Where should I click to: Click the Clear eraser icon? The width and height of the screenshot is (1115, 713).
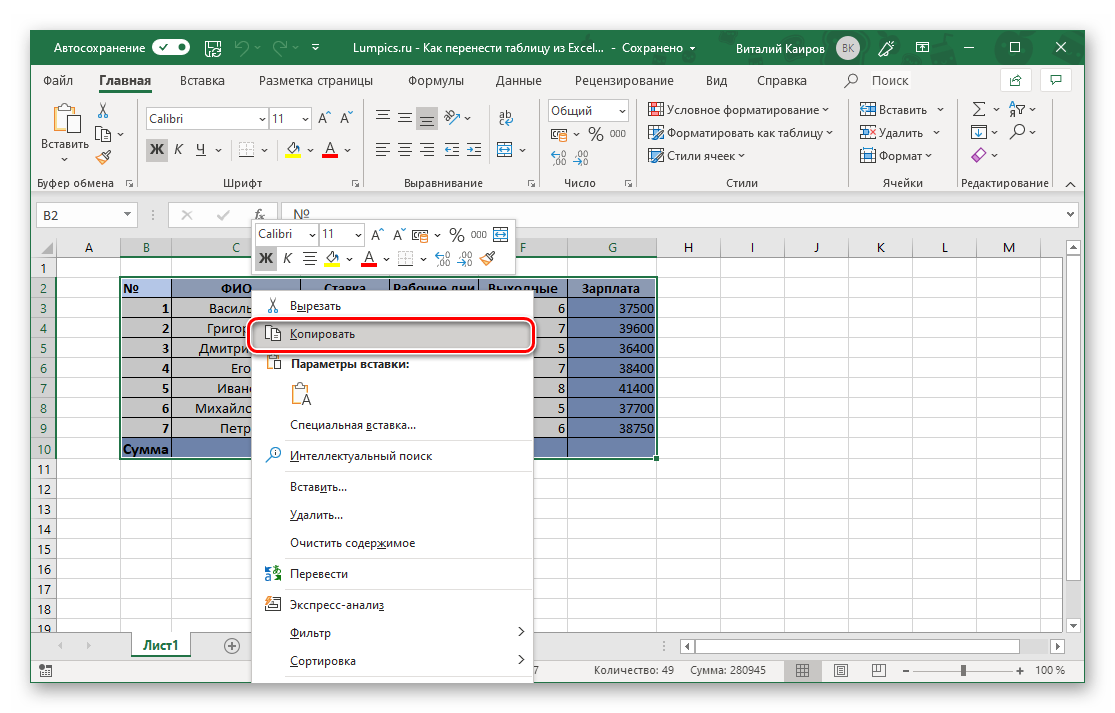979,155
